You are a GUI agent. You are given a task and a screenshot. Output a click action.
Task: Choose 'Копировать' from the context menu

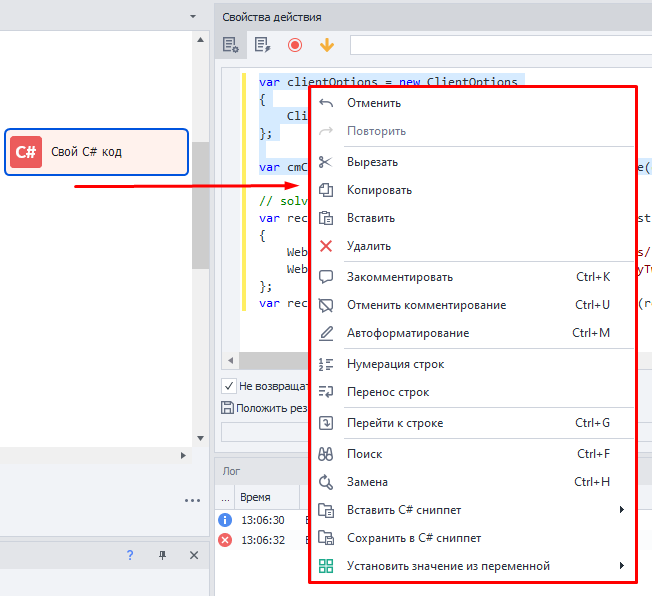[x=379, y=190]
